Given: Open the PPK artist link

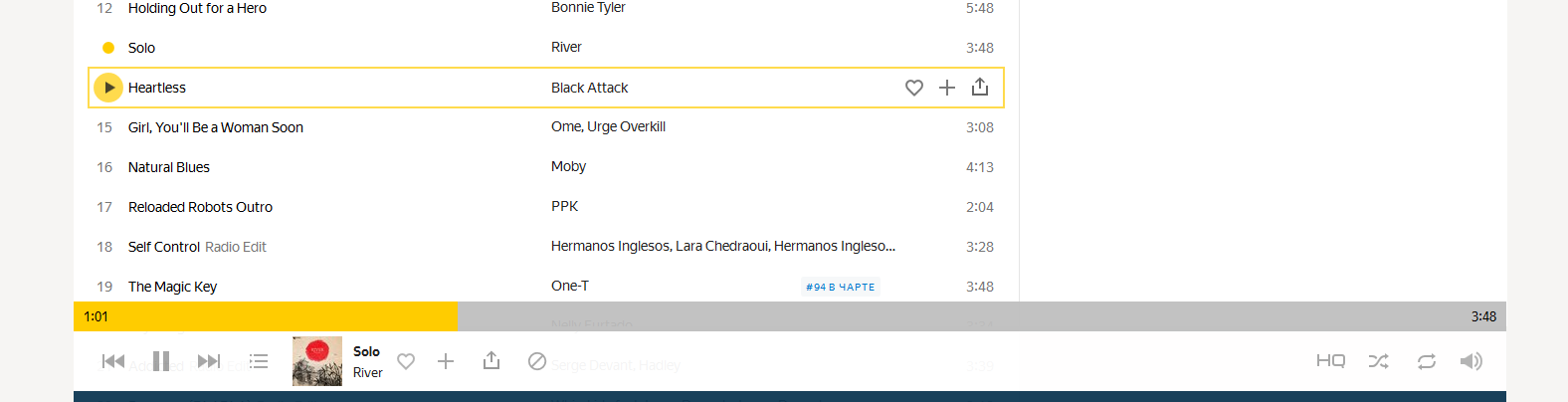Looking at the screenshot, I should (x=564, y=206).
